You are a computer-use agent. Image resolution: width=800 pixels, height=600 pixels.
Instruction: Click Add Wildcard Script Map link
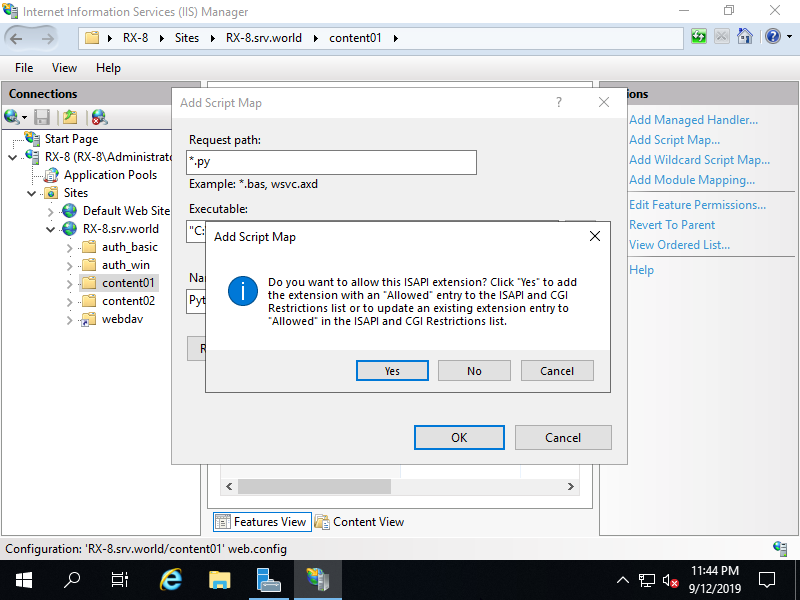699,160
